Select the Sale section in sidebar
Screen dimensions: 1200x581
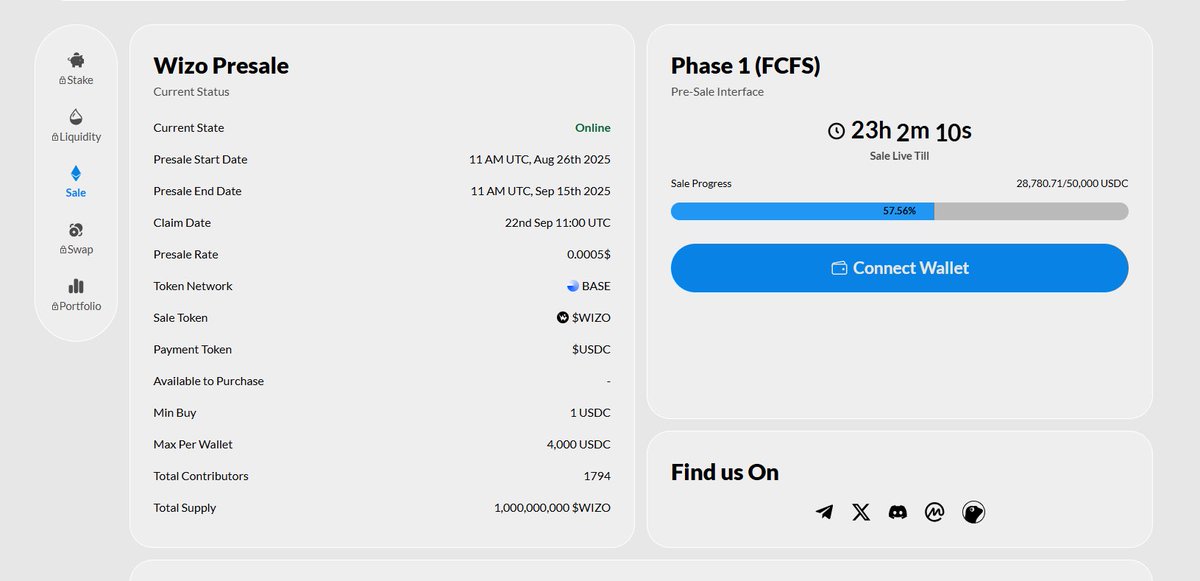[76, 182]
